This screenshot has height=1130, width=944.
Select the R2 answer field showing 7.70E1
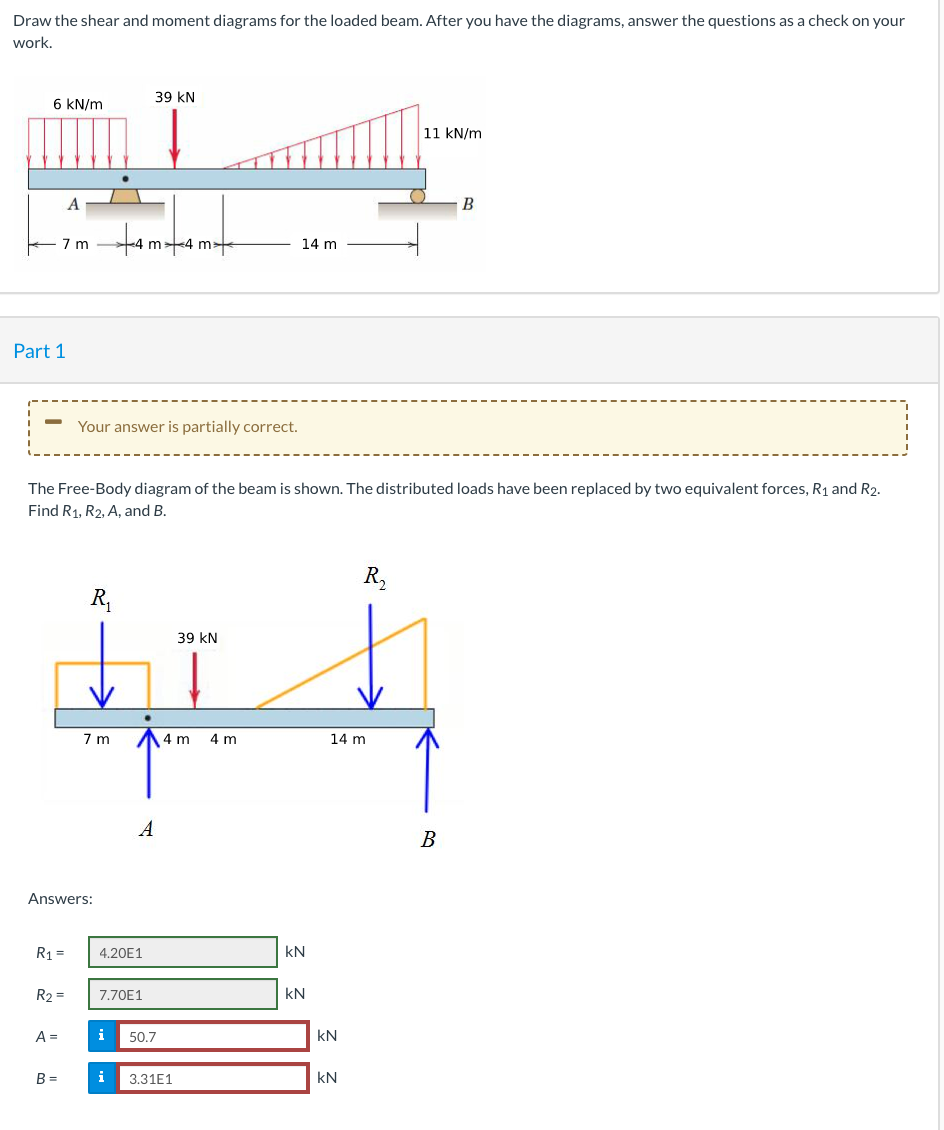click(182, 994)
